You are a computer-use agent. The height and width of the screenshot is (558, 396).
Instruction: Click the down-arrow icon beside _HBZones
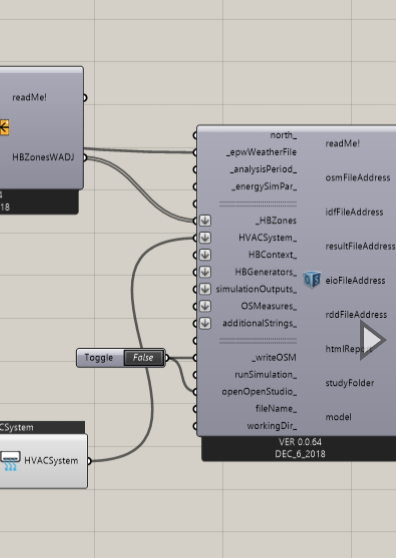click(x=205, y=221)
